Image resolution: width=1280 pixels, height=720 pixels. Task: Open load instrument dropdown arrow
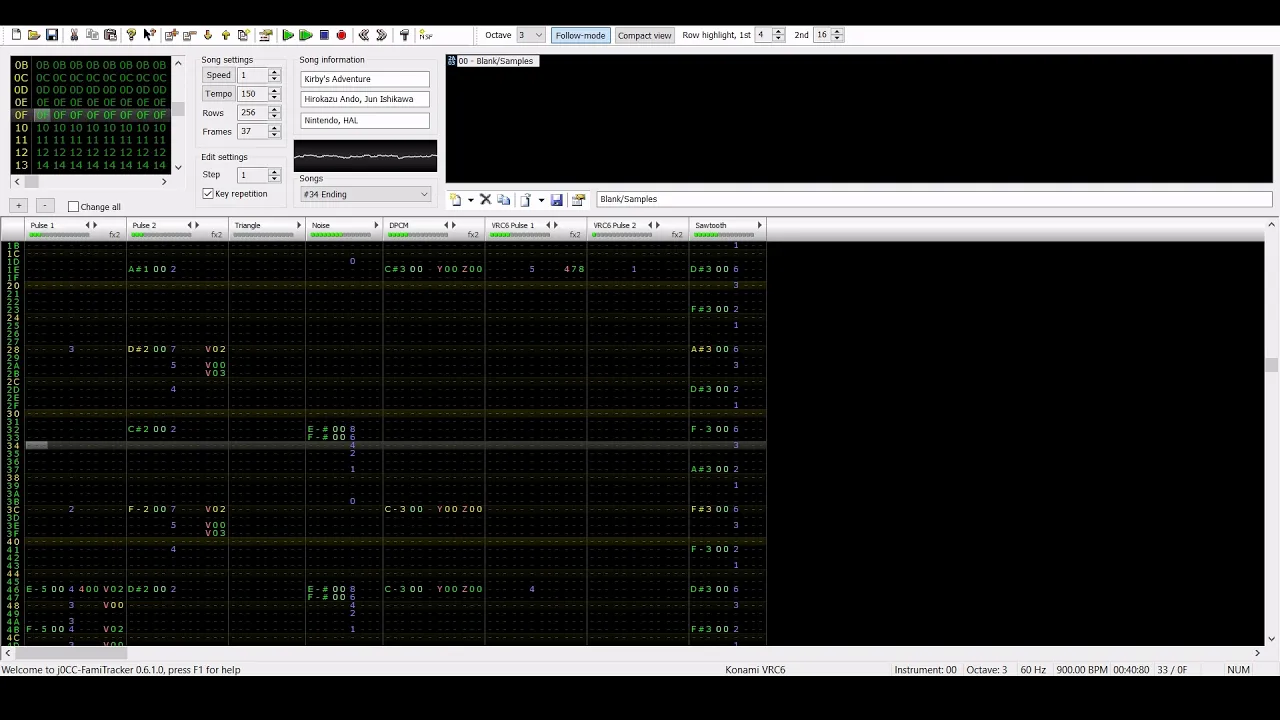pyautogui.click(x=541, y=200)
